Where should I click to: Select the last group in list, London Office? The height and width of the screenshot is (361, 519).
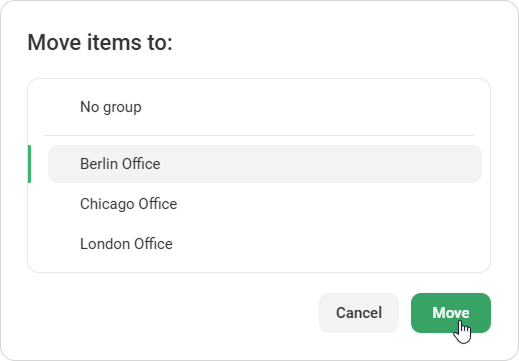pyautogui.click(x=265, y=244)
